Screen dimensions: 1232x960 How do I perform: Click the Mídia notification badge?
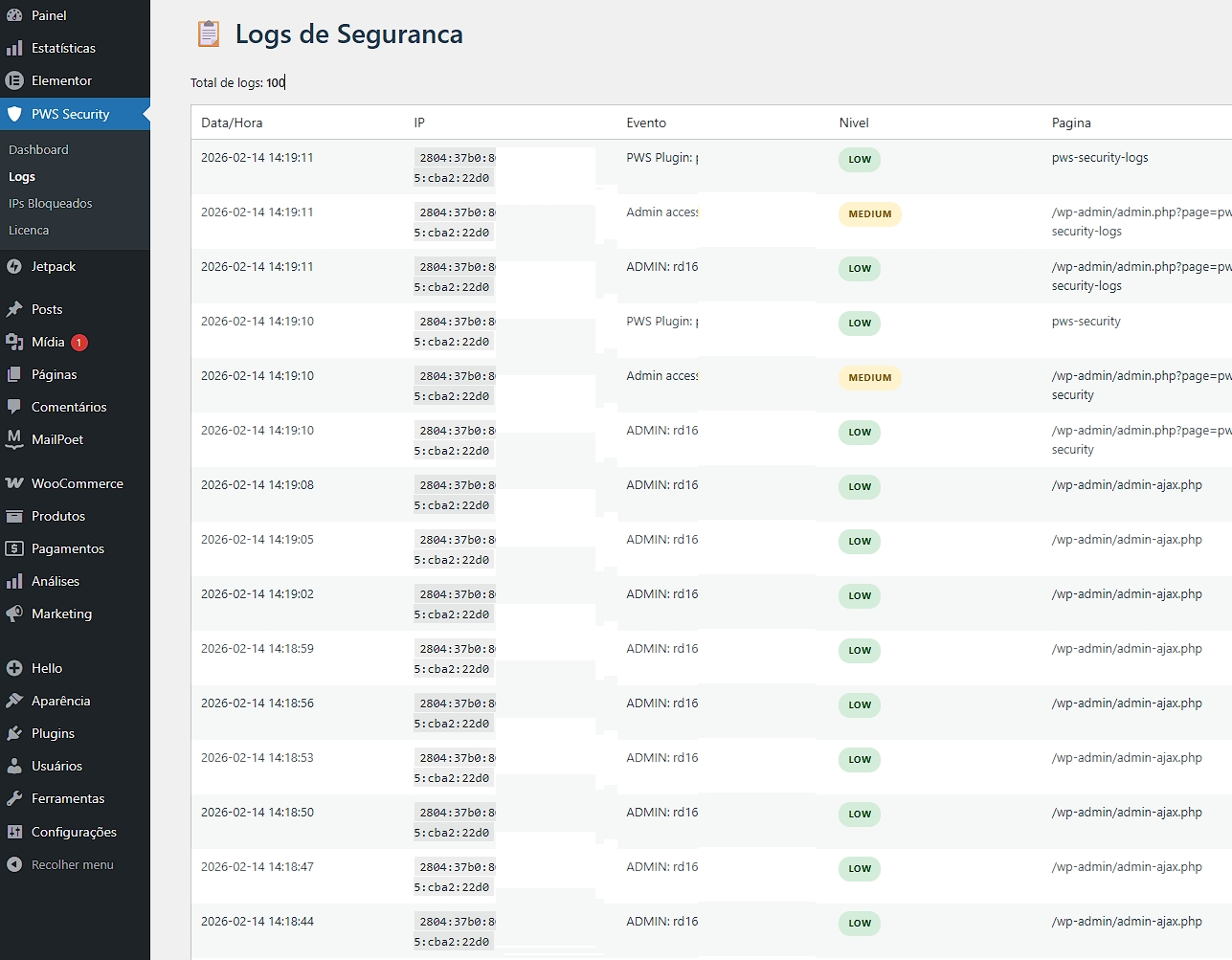pos(79,343)
